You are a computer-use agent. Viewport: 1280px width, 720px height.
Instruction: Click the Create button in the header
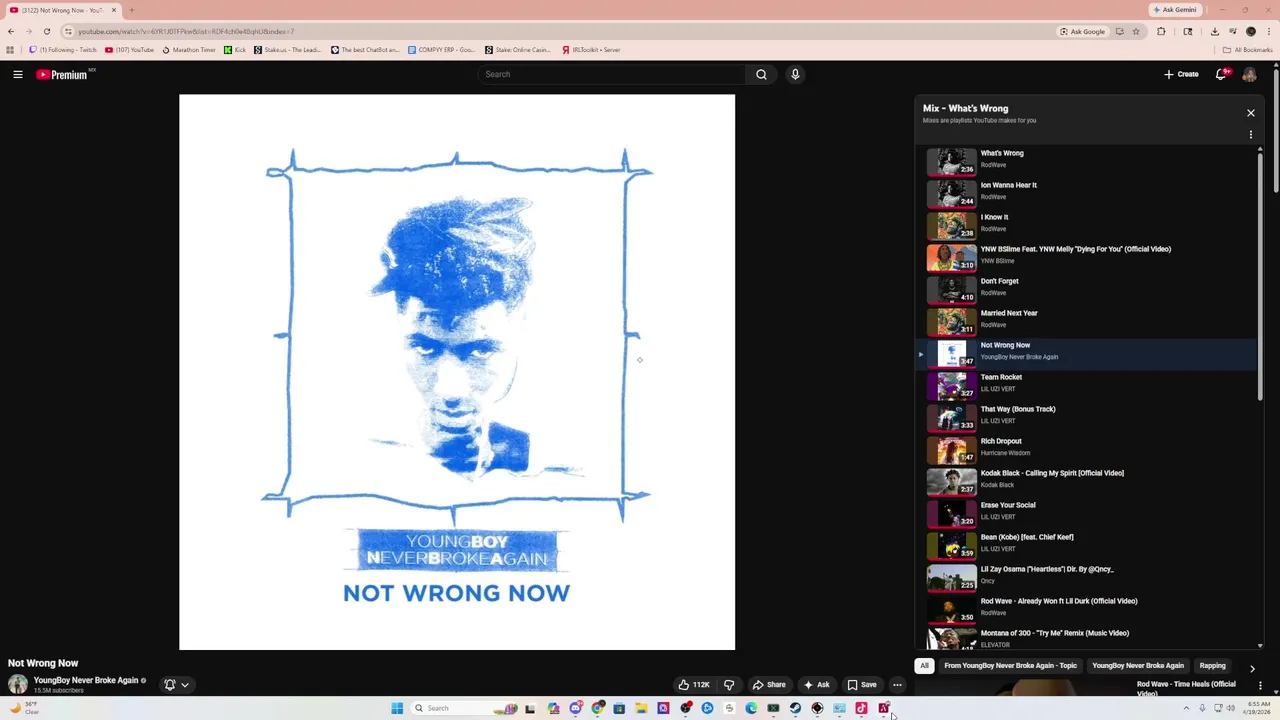1181,74
